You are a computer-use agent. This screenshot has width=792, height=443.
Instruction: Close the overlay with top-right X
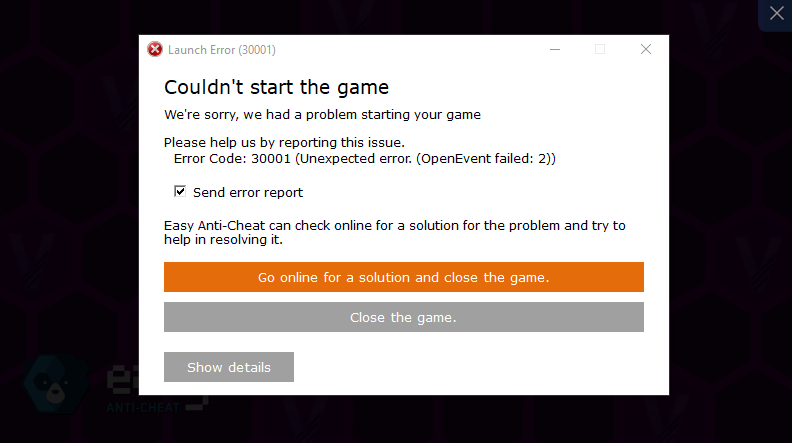pyautogui.click(x=777, y=14)
